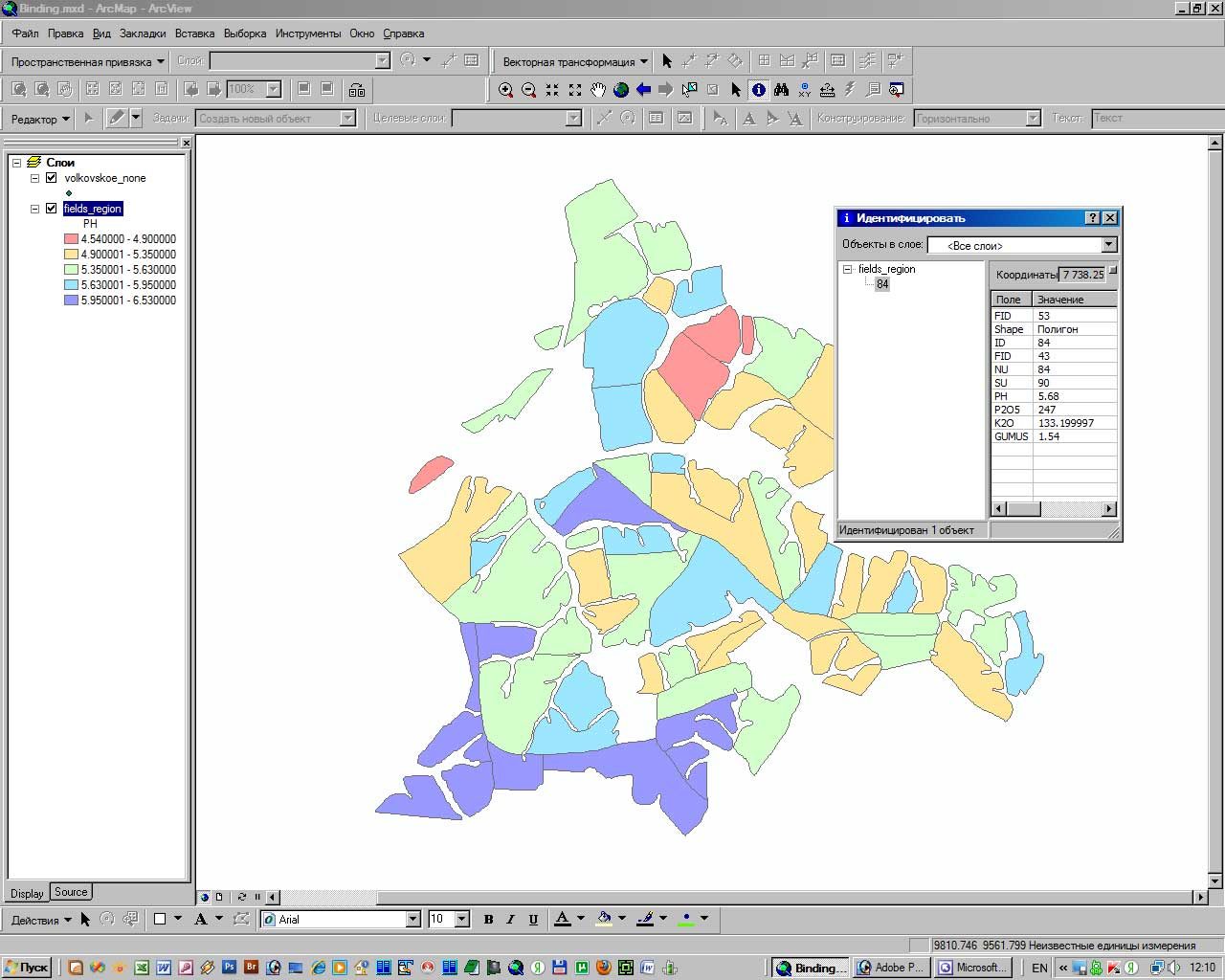The image size is (1225, 980).
Task: Click the Fixed Zoom In icon
Action: (x=552, y=90)
